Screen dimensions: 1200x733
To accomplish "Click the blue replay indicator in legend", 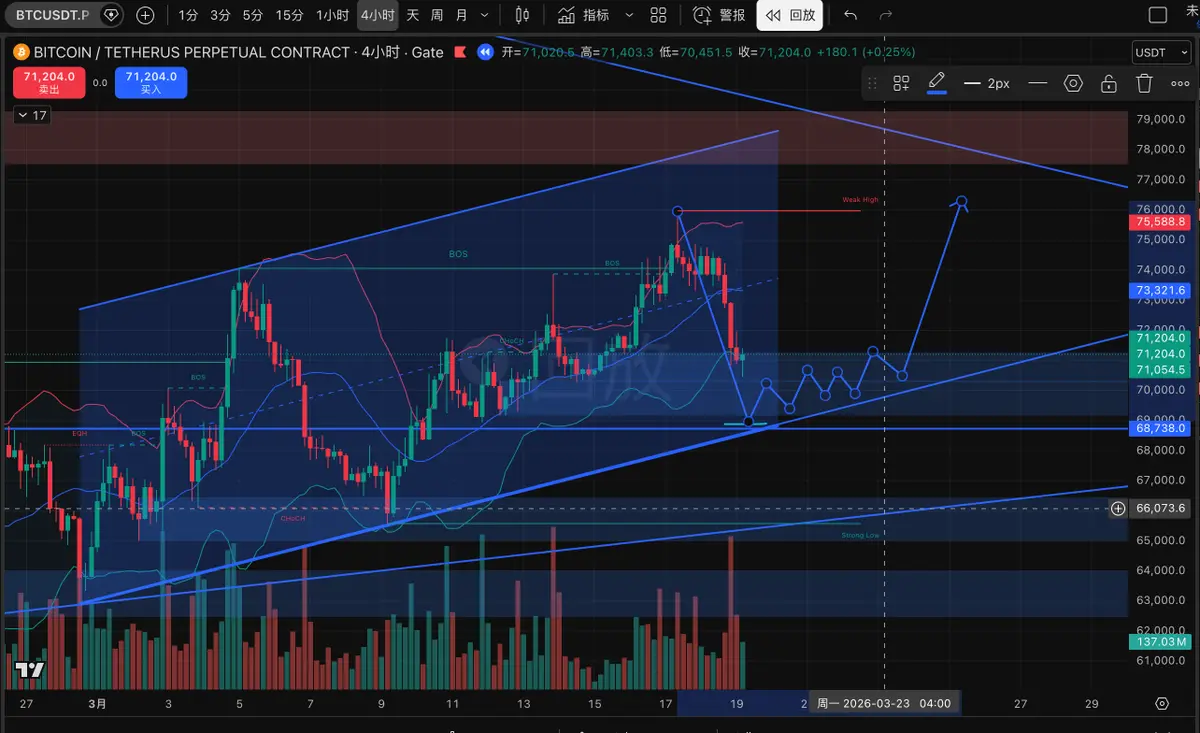I will coord(485,52).
